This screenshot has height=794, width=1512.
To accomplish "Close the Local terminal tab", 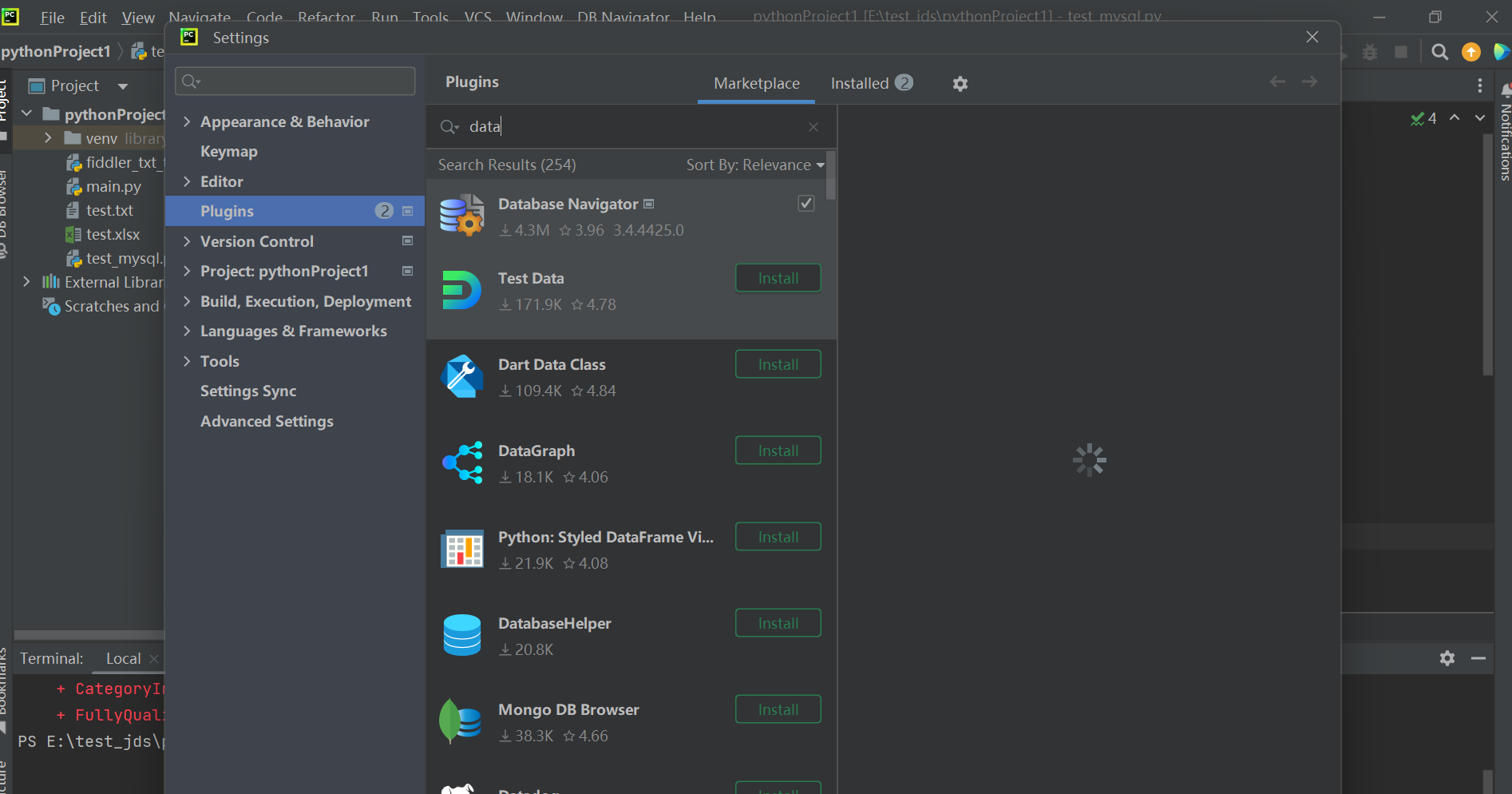I will (x=154, y=659).
